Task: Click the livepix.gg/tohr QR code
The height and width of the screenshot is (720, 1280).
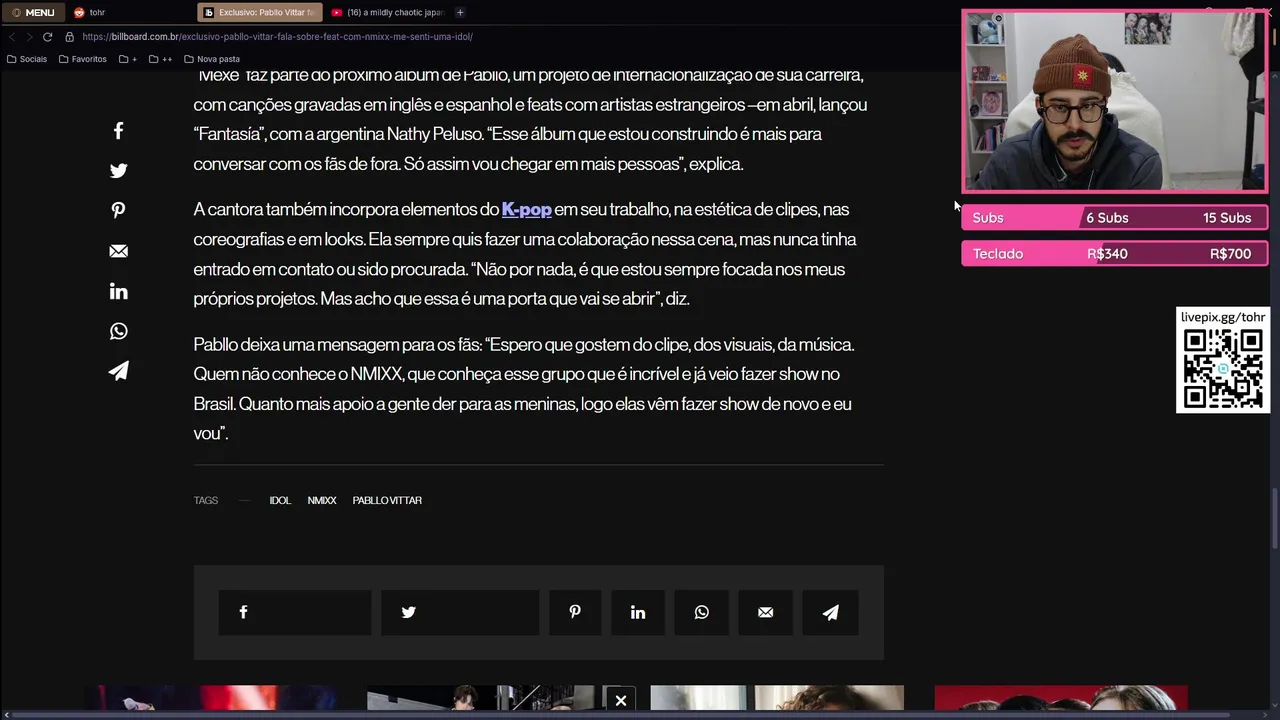Action: pos(1223,368)
